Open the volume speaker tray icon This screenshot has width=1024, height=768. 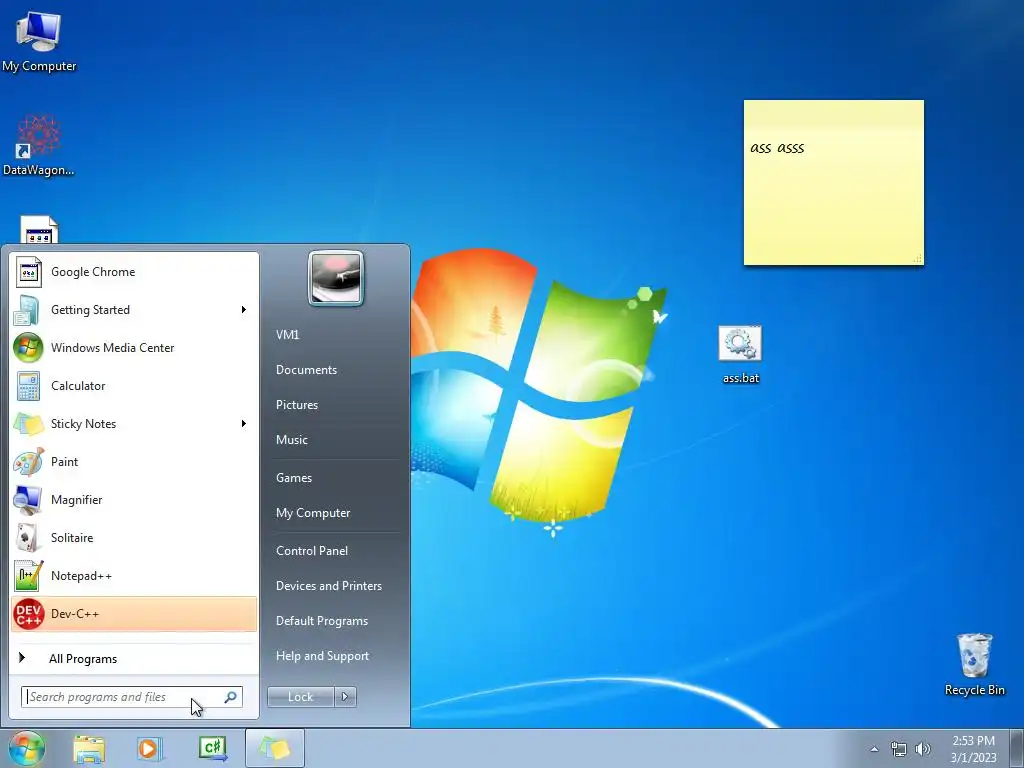point(923,749)
